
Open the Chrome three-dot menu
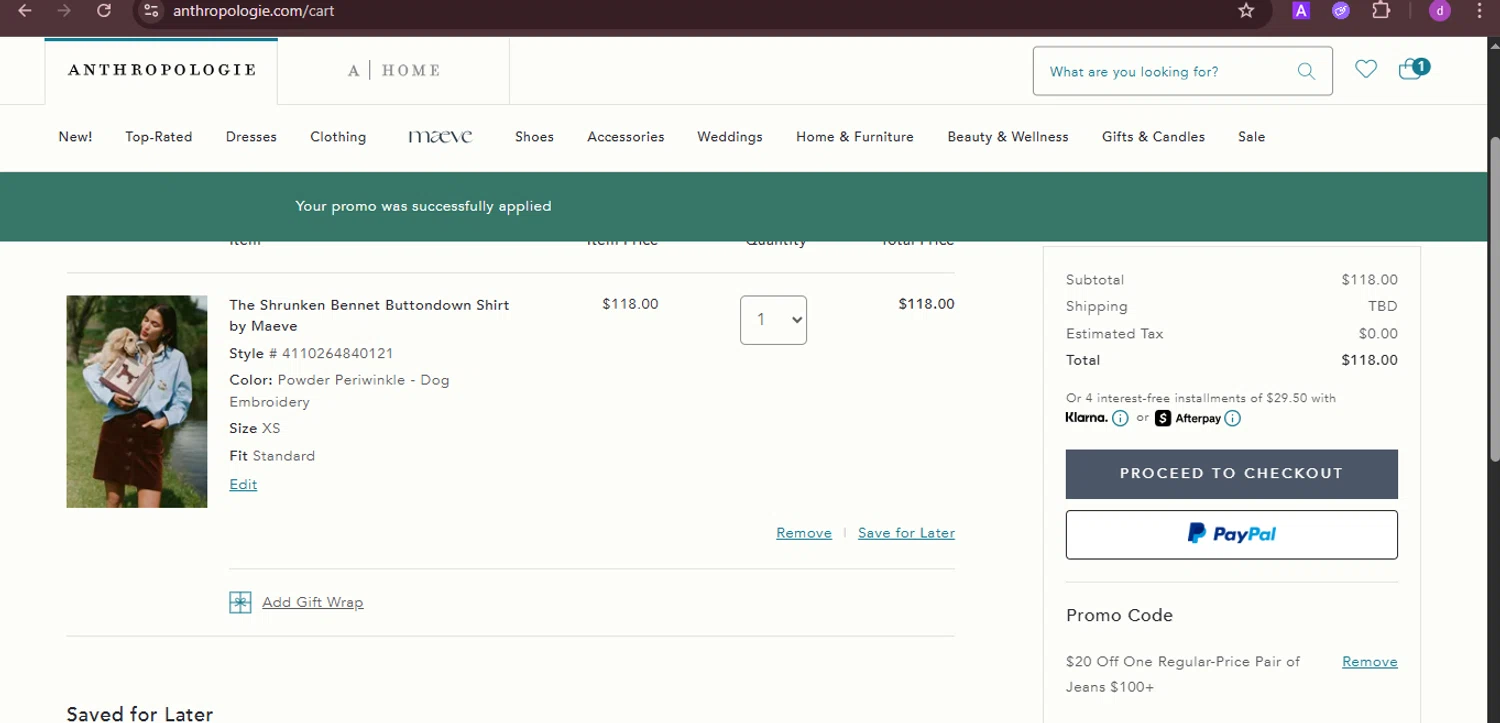pos(1480,11)
